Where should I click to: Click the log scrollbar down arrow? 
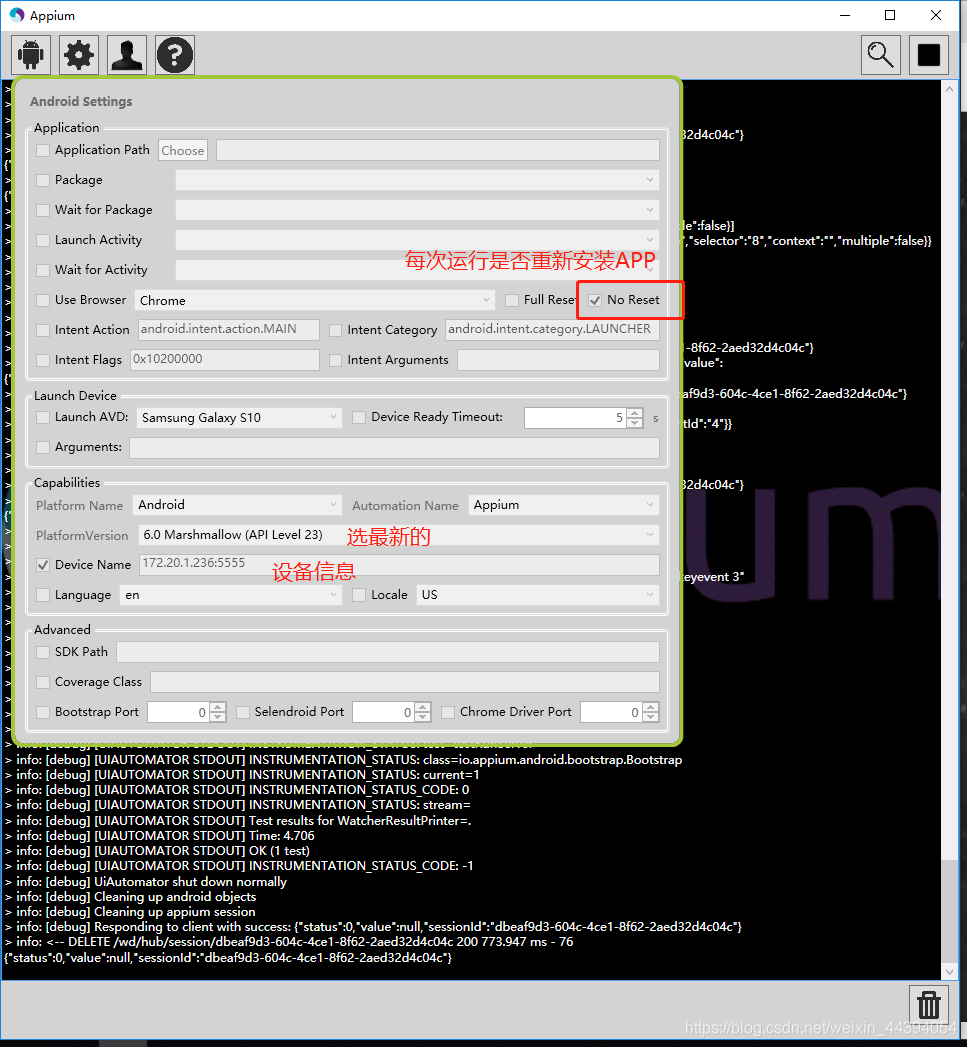coord(950,972)
